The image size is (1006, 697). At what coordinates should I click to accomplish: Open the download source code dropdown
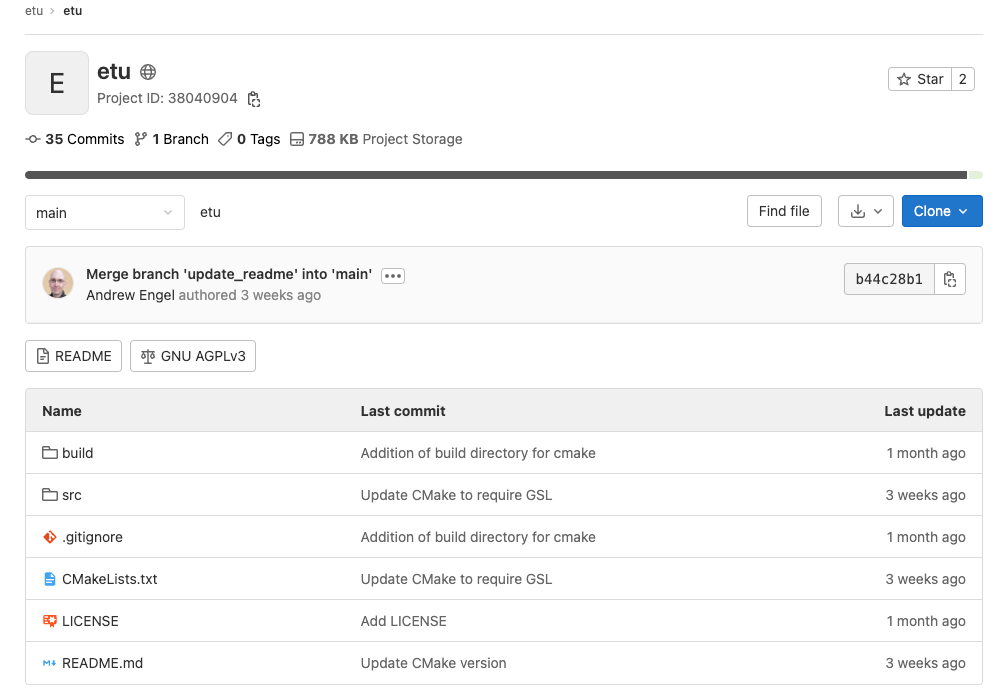pos(865,211)
